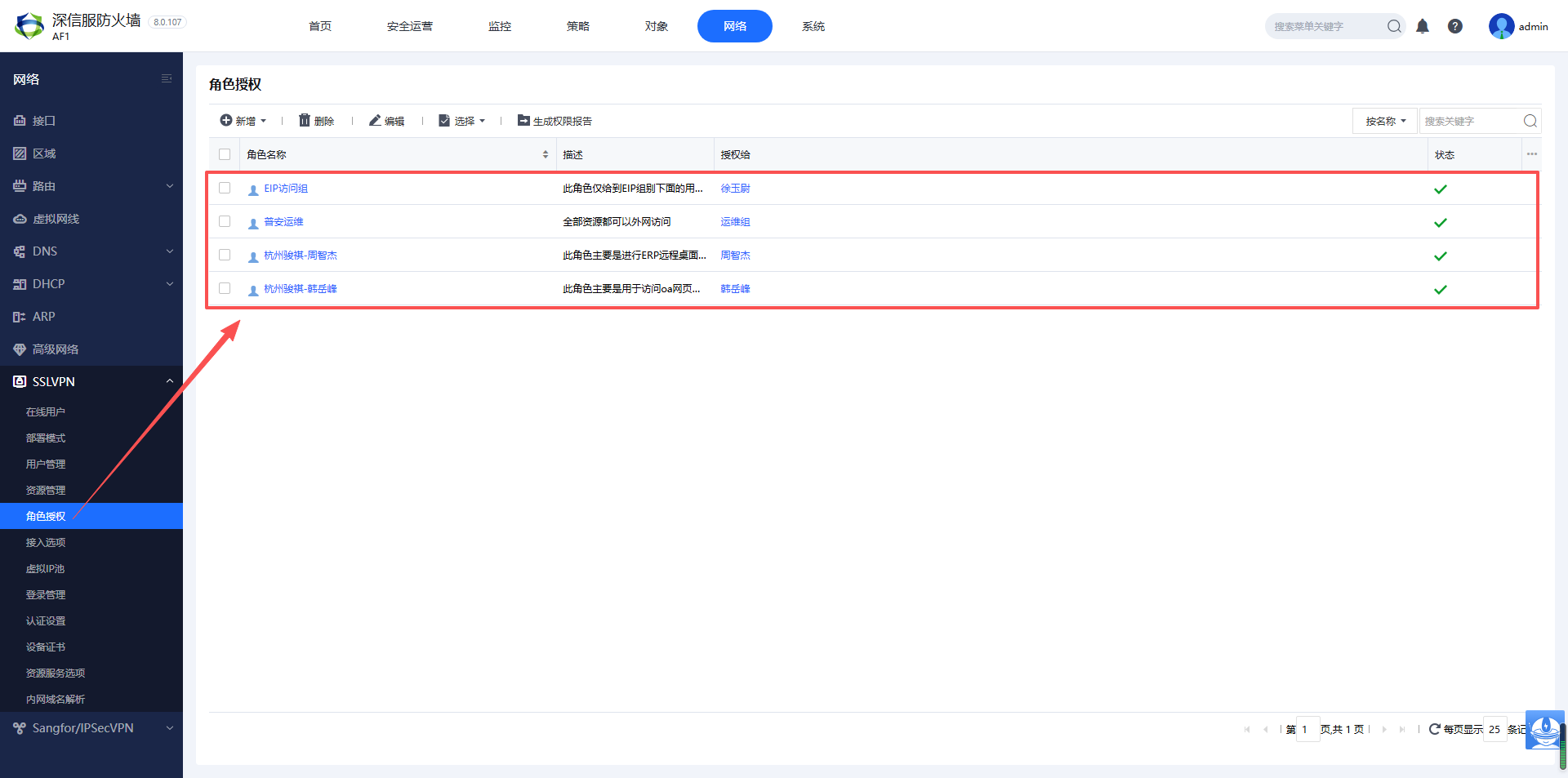The height and width of the screenshot is (778, 1568).
Task: Focus the 搜索关键字 table search field
Action: click(1470, 121)
